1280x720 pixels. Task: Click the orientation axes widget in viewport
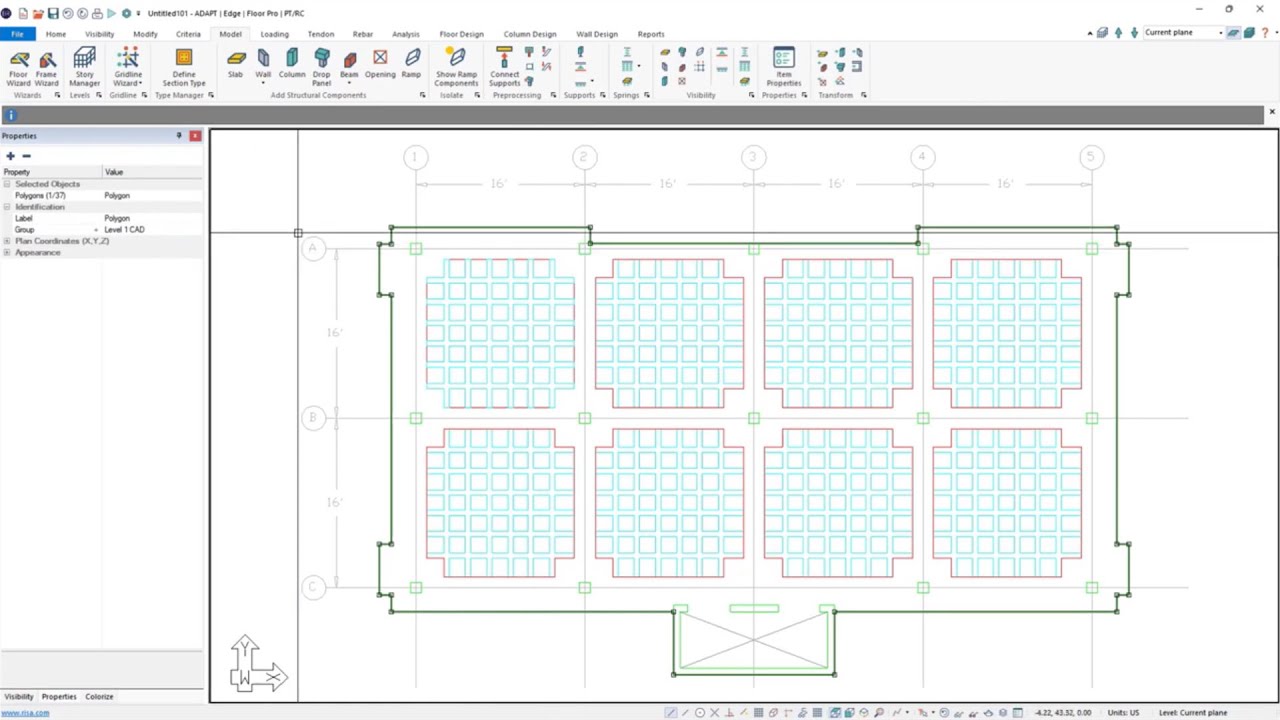coord(258,665)
